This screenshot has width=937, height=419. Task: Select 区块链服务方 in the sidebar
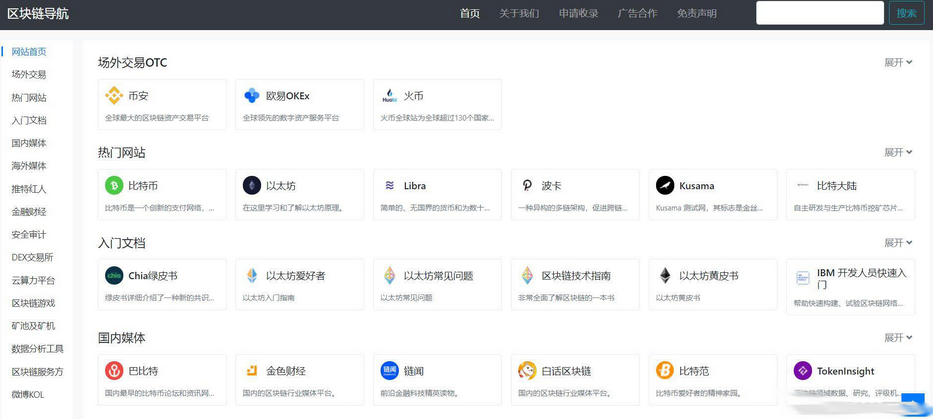[38, 371]
